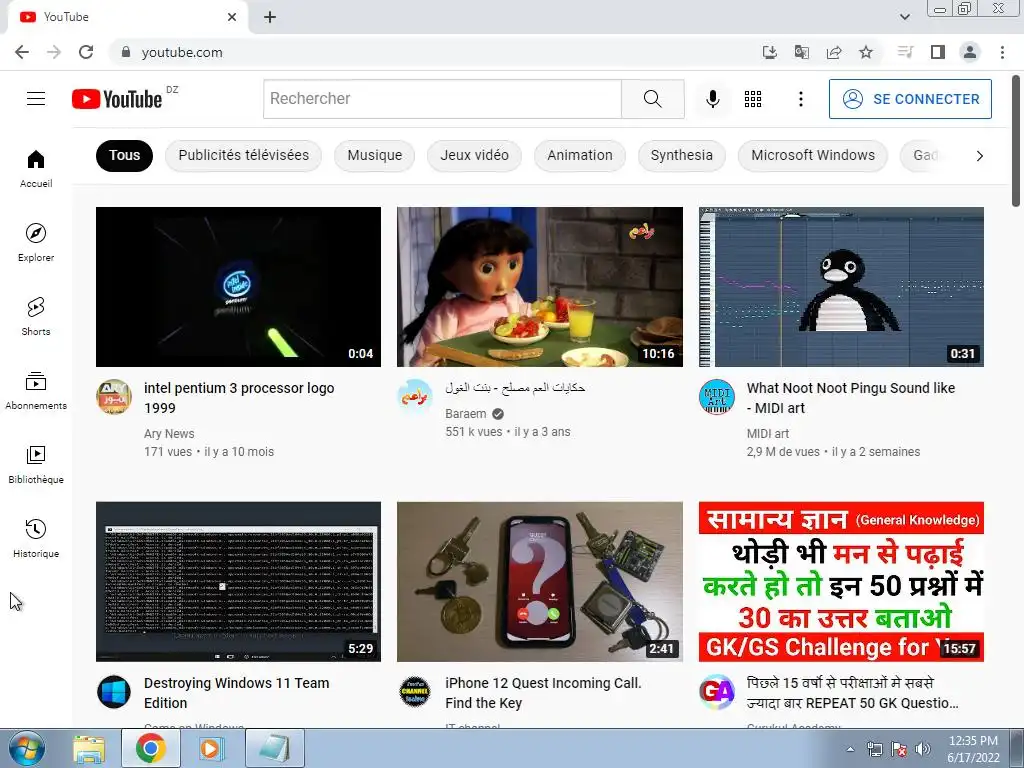Open title 'iPhone 12 Quest Incoming Call'
This screenshot has width=1024, height=768.
[543, 693]
